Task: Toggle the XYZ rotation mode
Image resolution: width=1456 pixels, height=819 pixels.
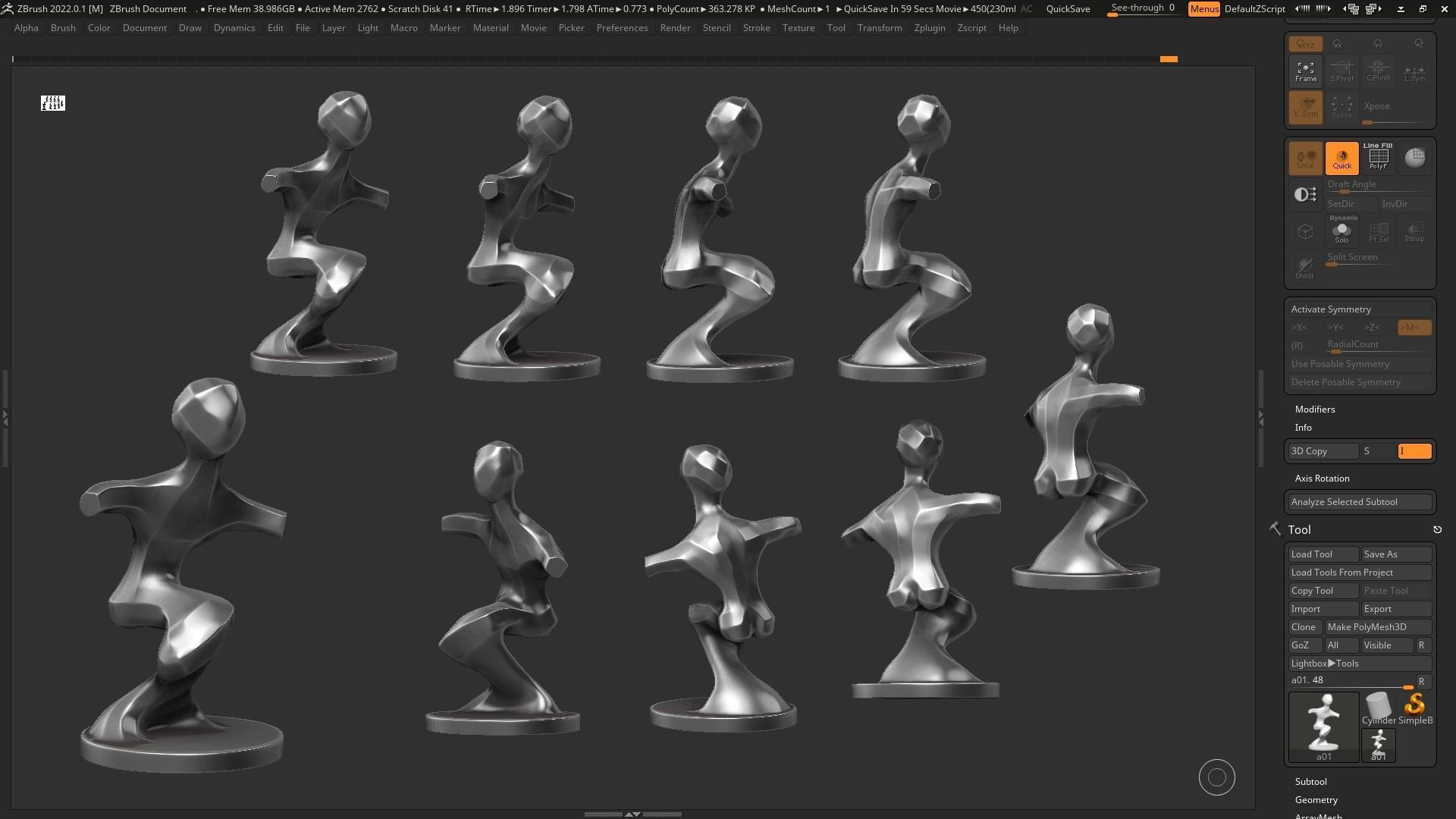Action: pos(1305,44)
